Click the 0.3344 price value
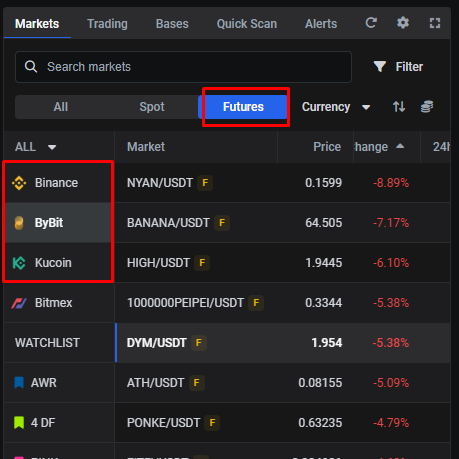This screenshot has width=459, height=459. tap(323, 303)
